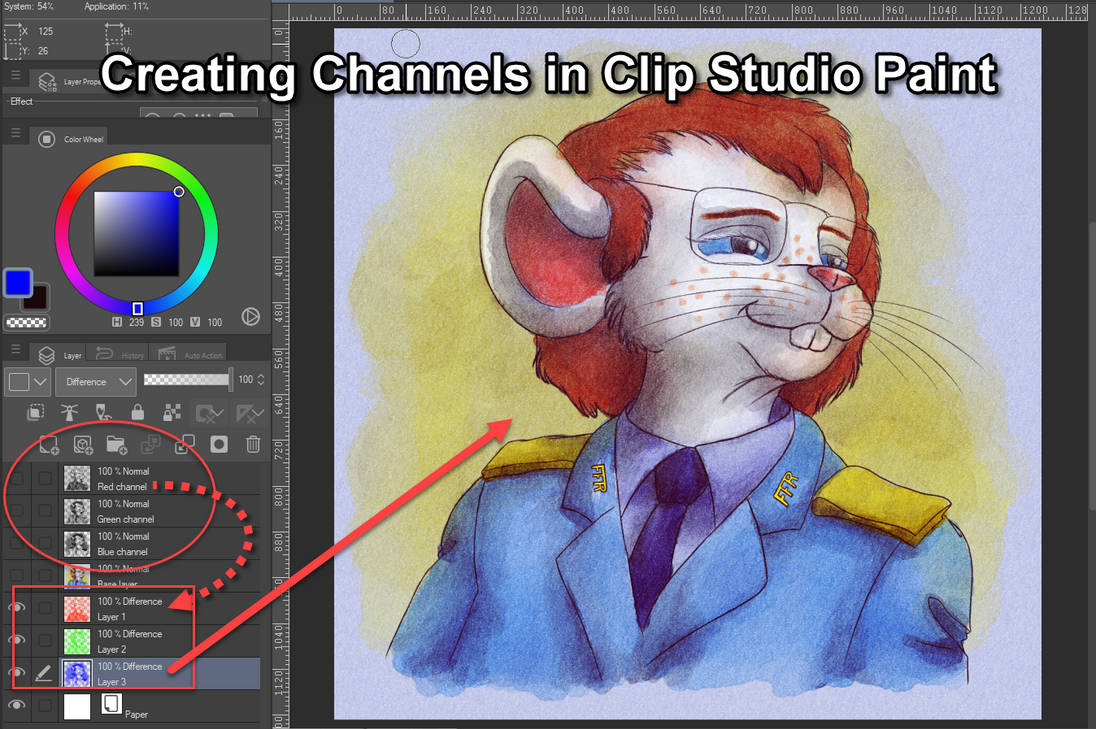Hide Layer 2 in the layers panel
This screenshot has height=729, width=1096.
17,640
